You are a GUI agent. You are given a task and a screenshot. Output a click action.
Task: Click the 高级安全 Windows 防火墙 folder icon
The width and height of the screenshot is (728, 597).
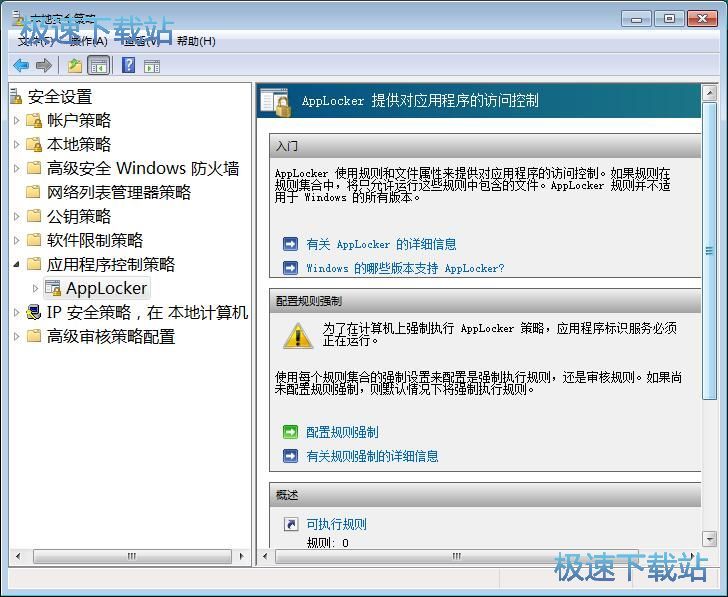[x=33, y=168]
